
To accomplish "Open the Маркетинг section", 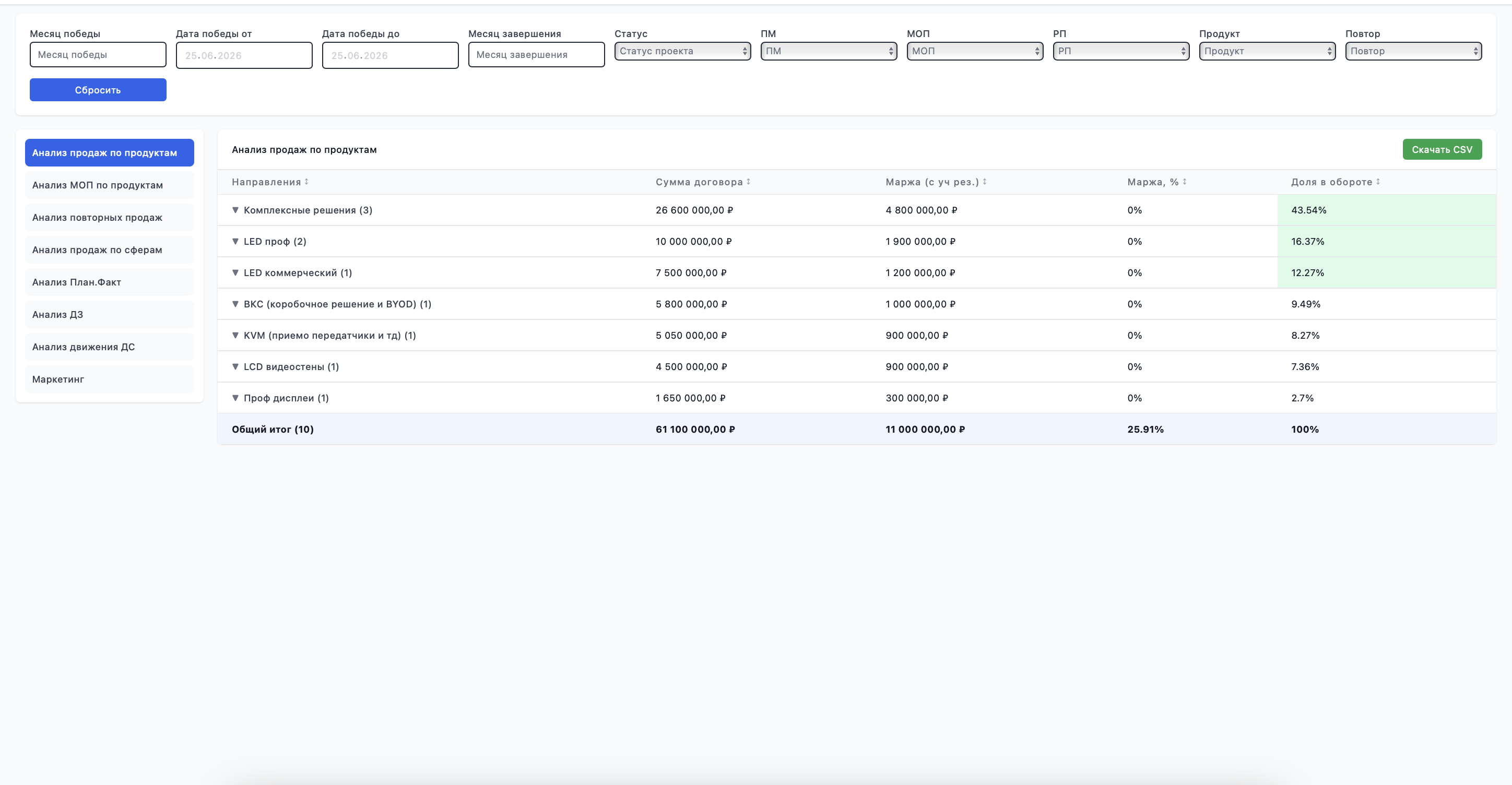I will (x=109, y=379).
